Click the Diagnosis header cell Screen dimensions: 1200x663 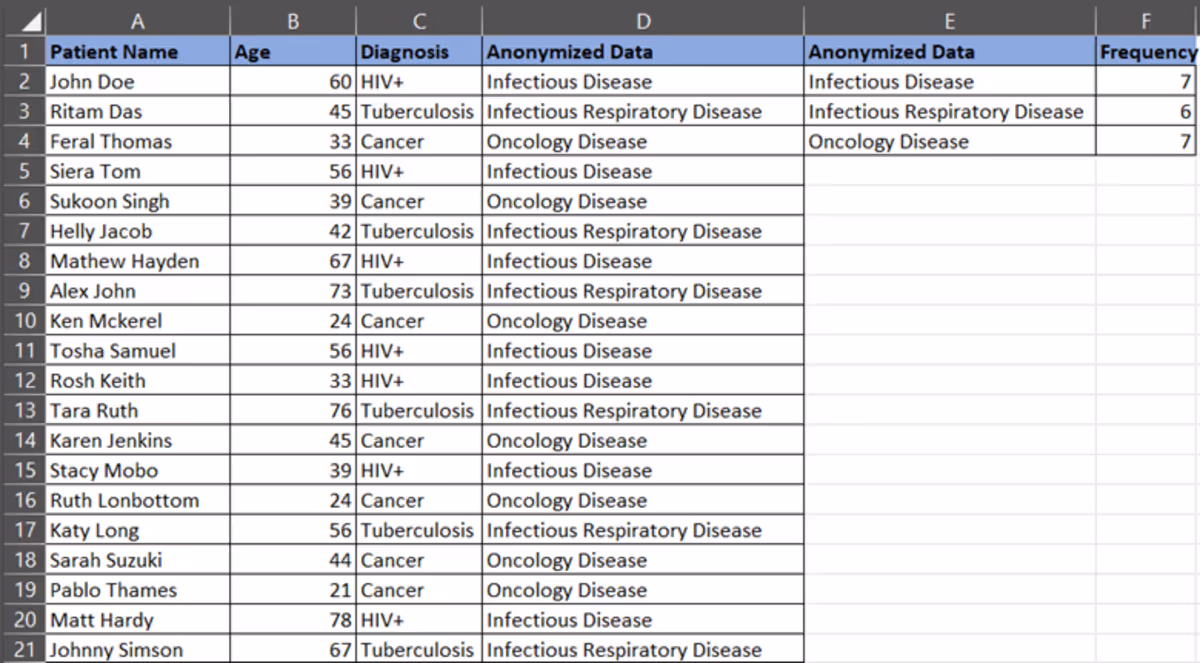point(419,52)
